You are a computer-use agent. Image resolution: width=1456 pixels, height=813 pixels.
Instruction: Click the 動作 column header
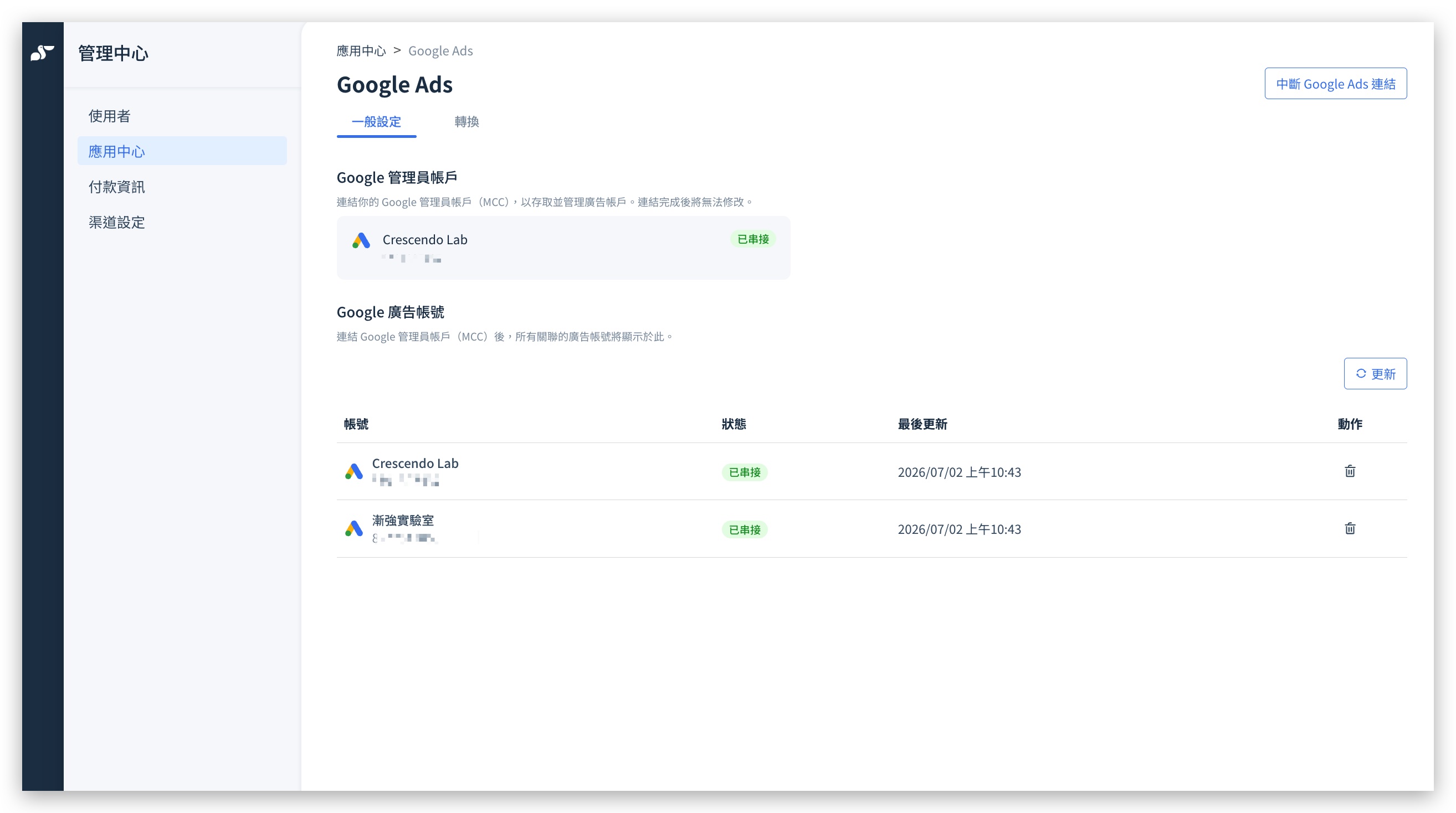1350,424
